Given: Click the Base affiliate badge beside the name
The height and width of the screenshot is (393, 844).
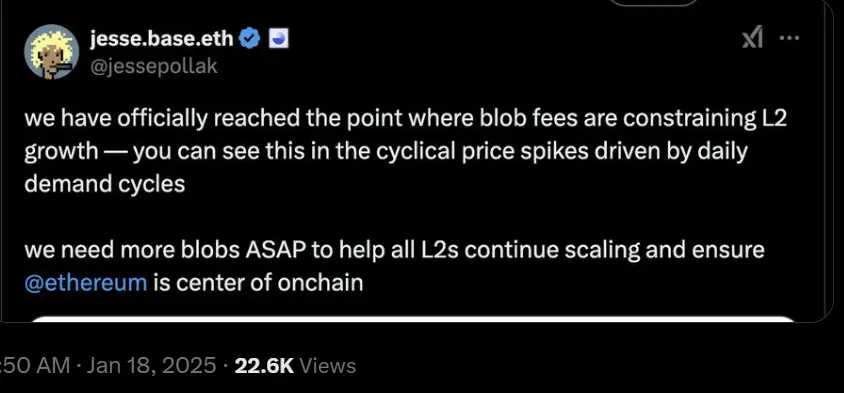Looking at the screenshot, I should [280, 39].
